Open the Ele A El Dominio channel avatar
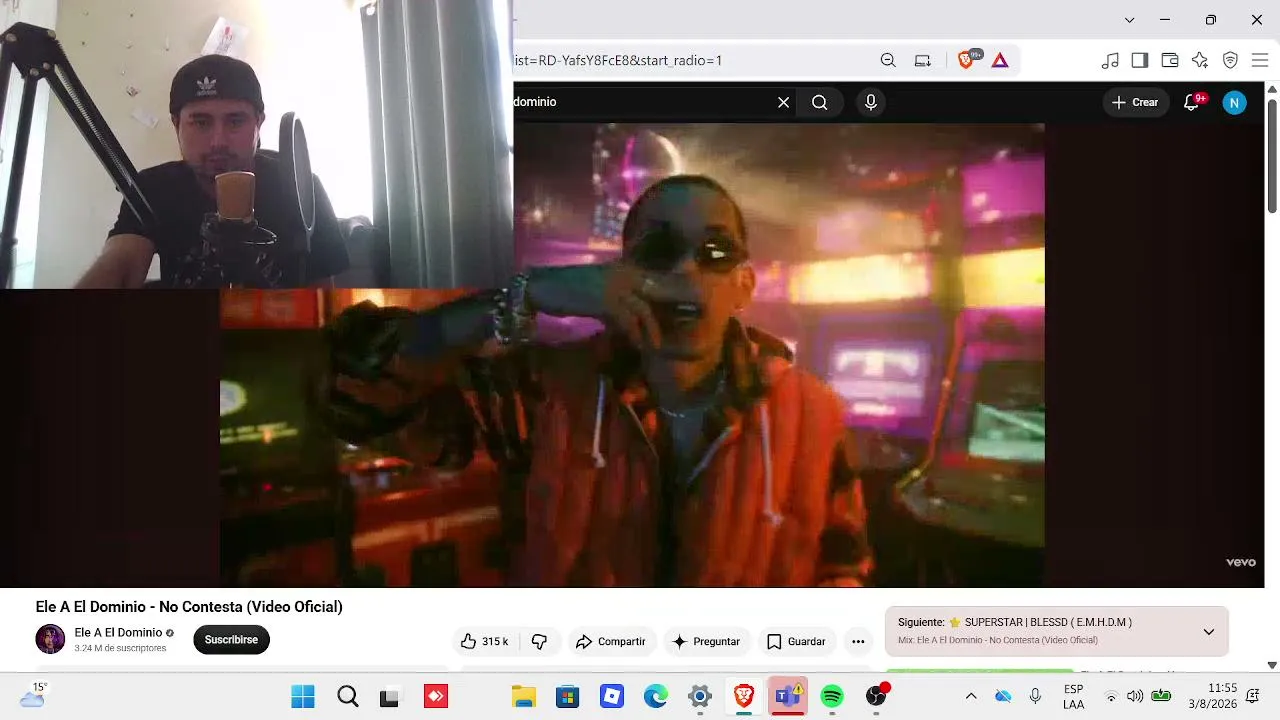 pyautogui.click(x=50, y=639)
